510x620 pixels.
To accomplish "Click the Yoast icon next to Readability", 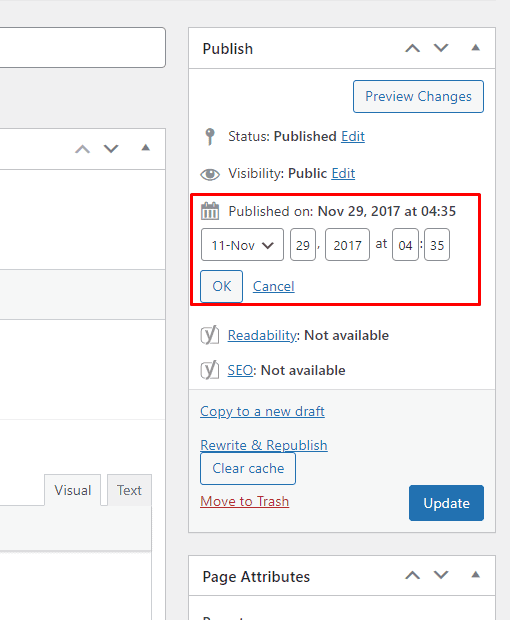I will (210, 335).
